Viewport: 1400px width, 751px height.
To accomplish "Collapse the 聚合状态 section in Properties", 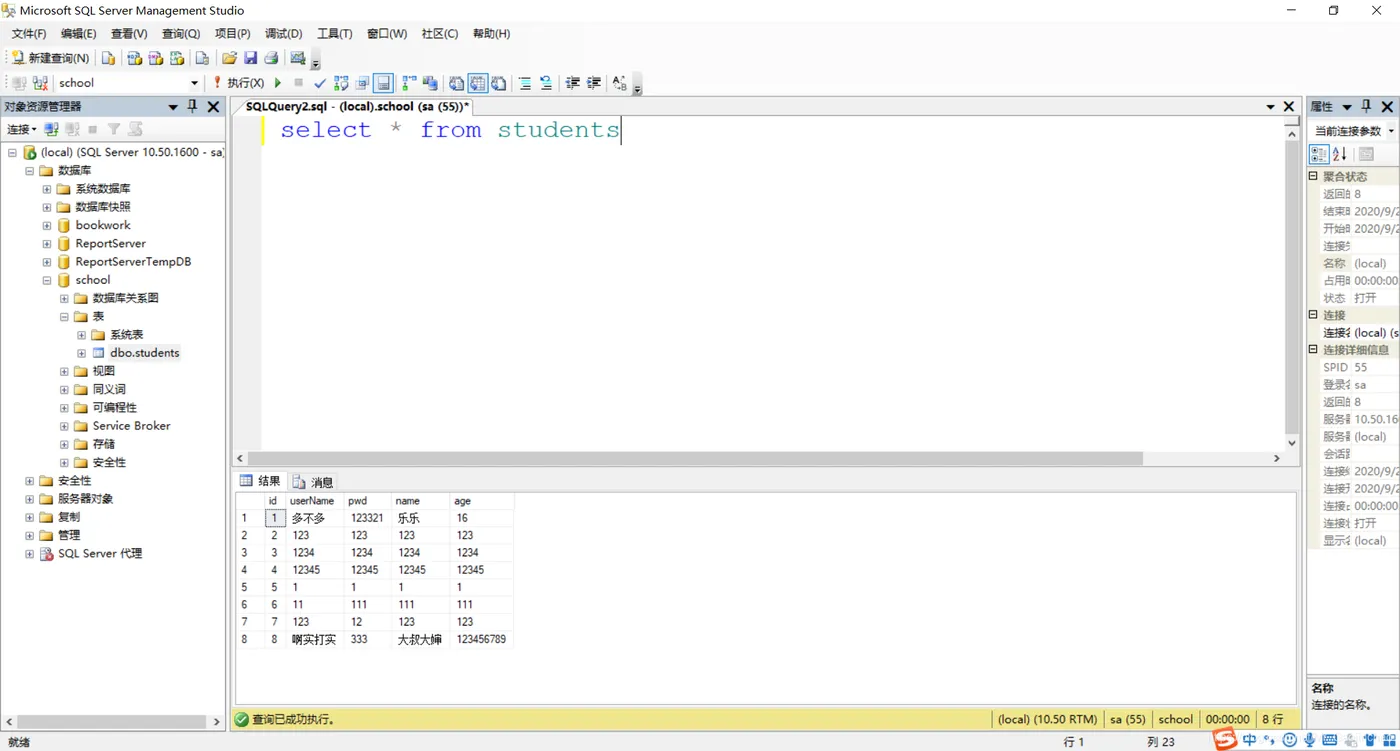I will [1314, 176].
